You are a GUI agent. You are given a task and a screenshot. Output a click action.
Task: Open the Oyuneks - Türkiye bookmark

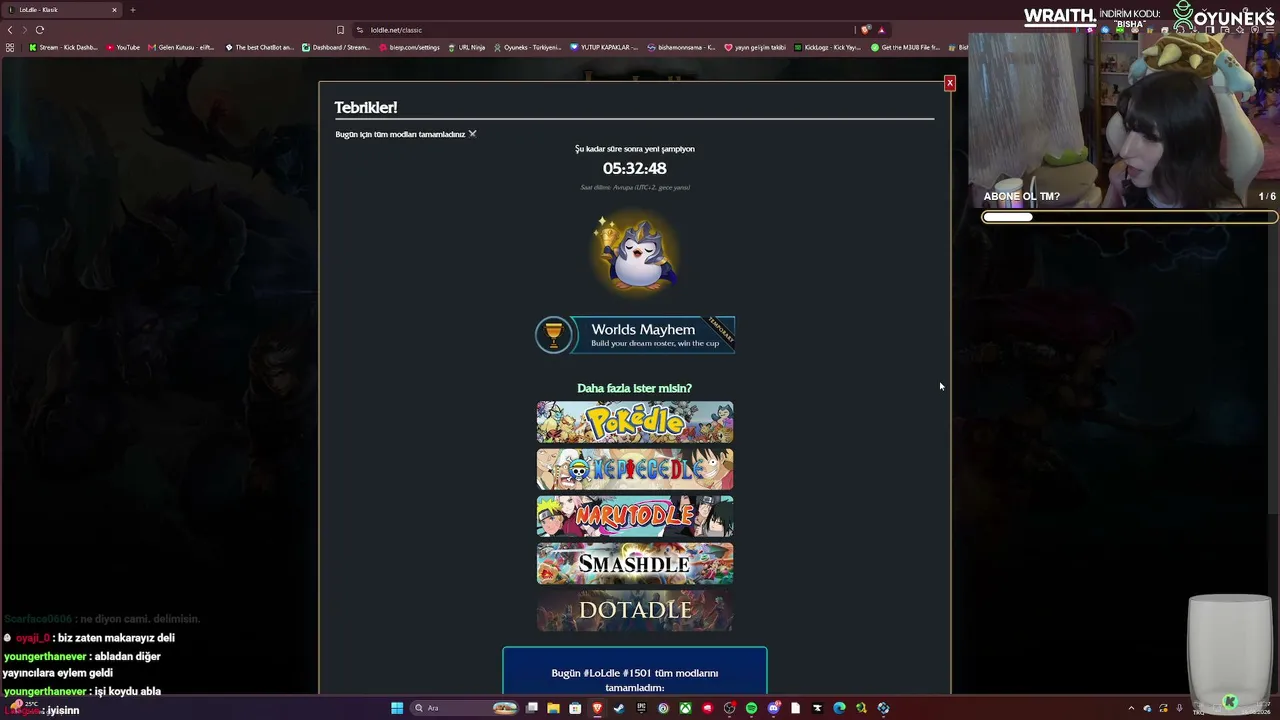527,47
